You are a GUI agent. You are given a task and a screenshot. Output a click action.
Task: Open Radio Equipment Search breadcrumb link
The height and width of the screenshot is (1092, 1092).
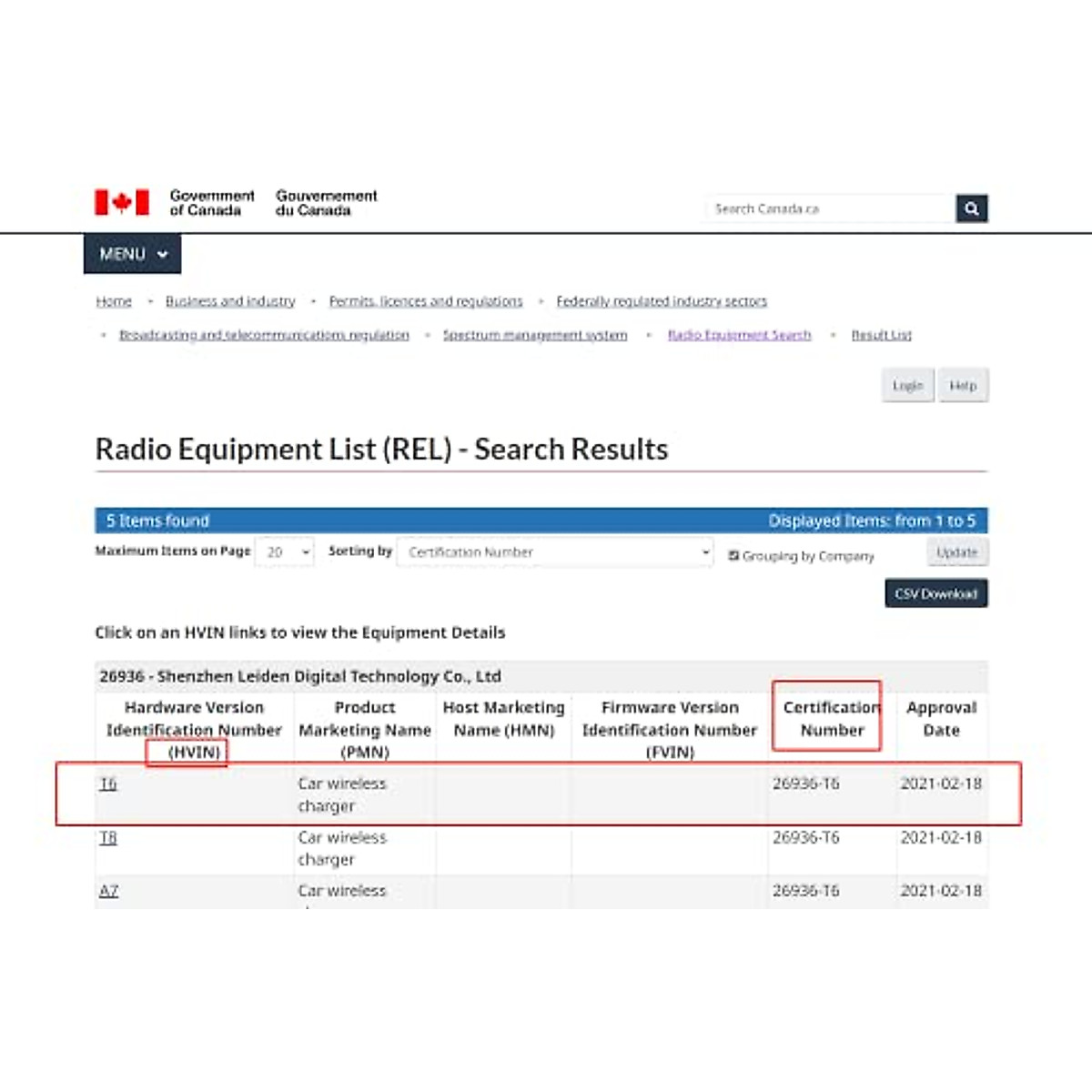click(x=739, y=335)
